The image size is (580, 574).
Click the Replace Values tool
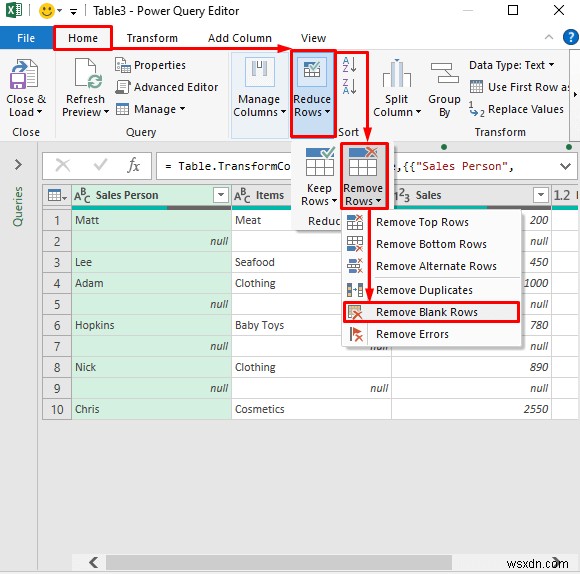tap(516, 109)
